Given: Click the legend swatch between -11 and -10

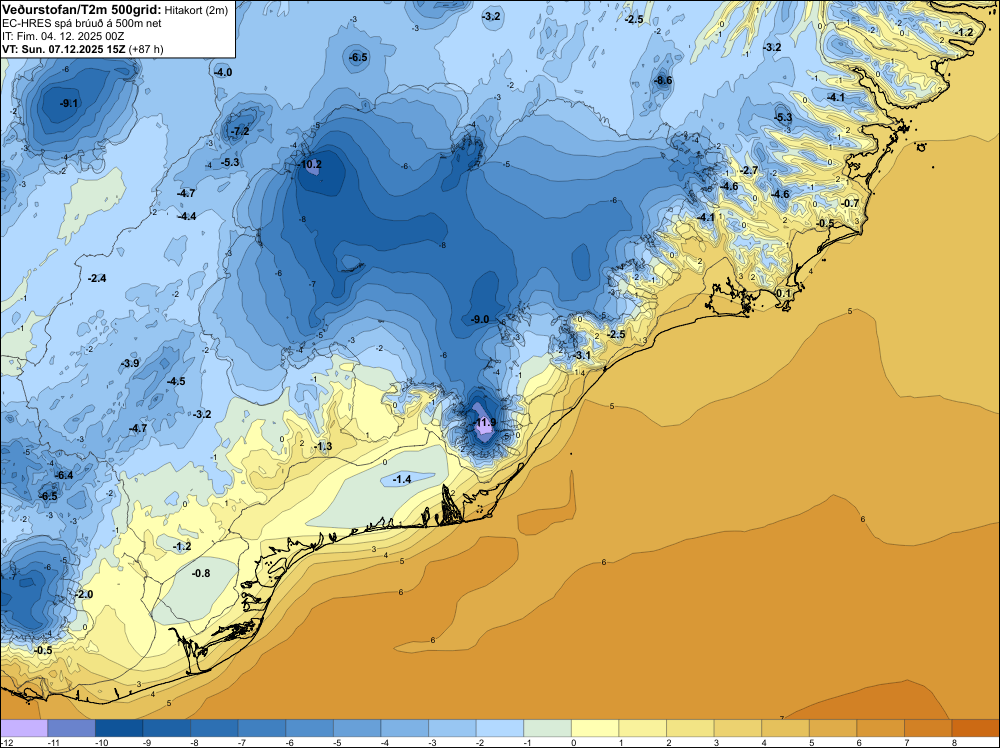Looking at the screenshot, I should click(x=71, y=728).
